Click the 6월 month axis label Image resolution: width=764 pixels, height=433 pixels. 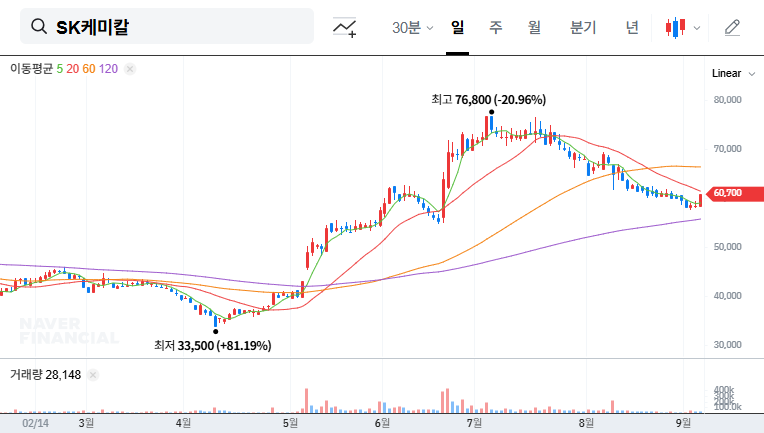[382, 423]
